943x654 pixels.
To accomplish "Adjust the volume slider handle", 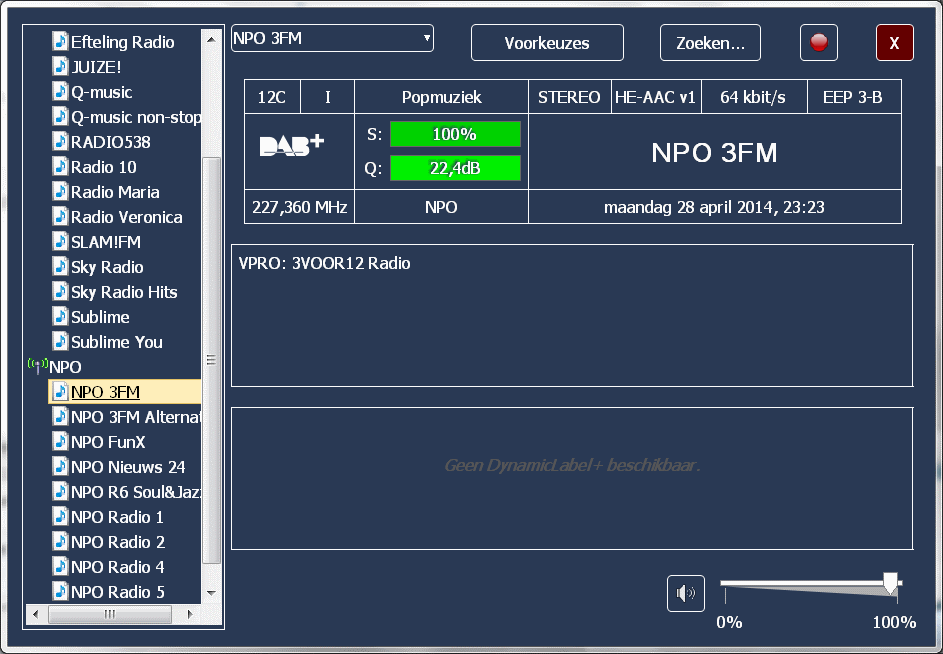I will (x=891, y=583).
